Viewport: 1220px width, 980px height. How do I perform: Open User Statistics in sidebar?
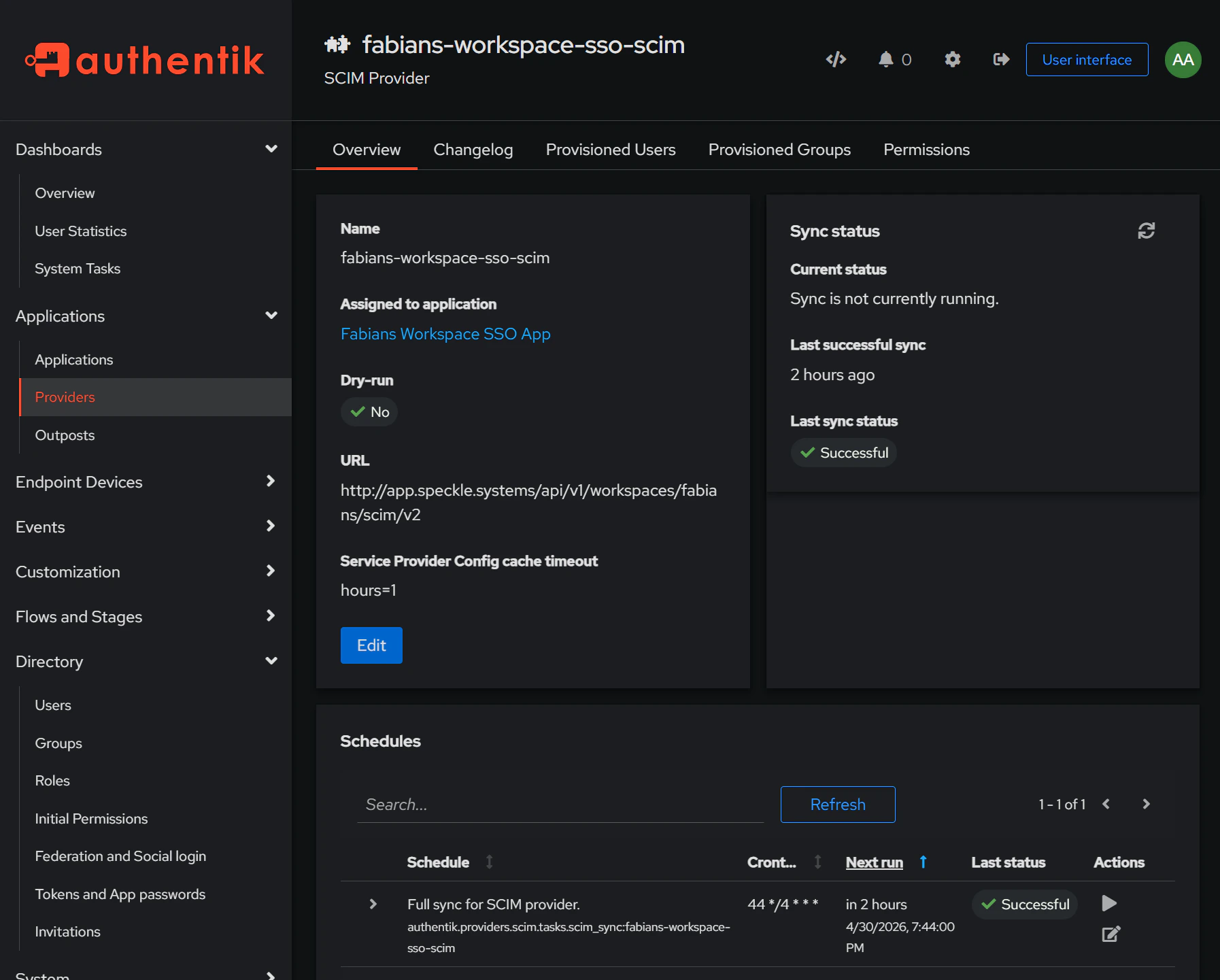tap(81, 231)
